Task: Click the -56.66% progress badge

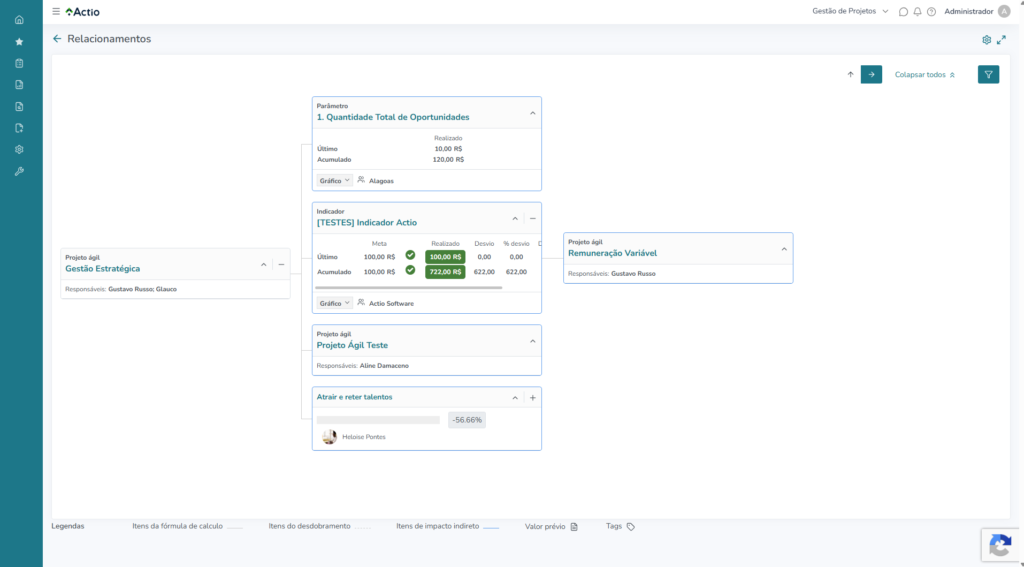Action: click(467, 420)
